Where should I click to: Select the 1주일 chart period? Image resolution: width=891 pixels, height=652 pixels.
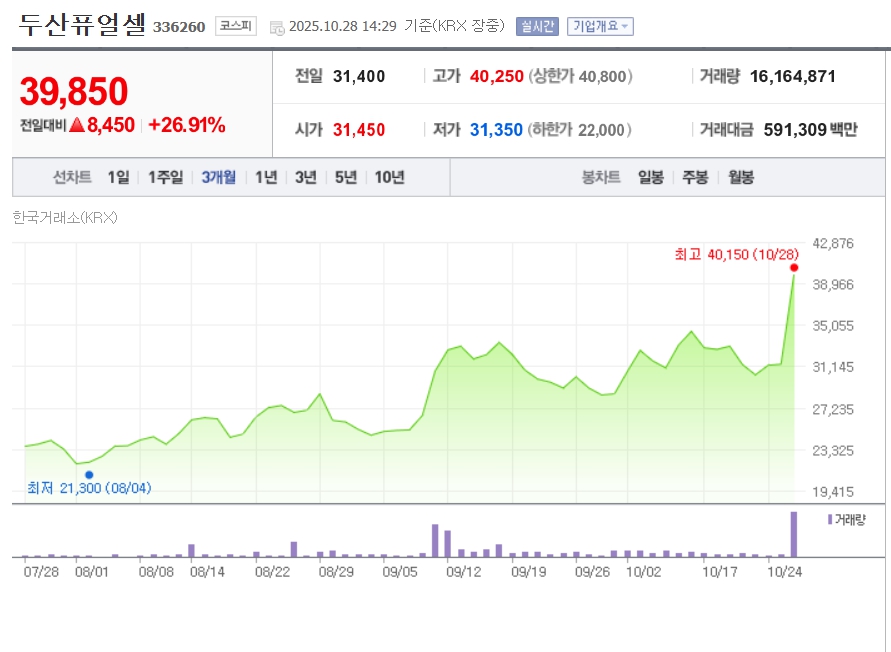point(165,177)
